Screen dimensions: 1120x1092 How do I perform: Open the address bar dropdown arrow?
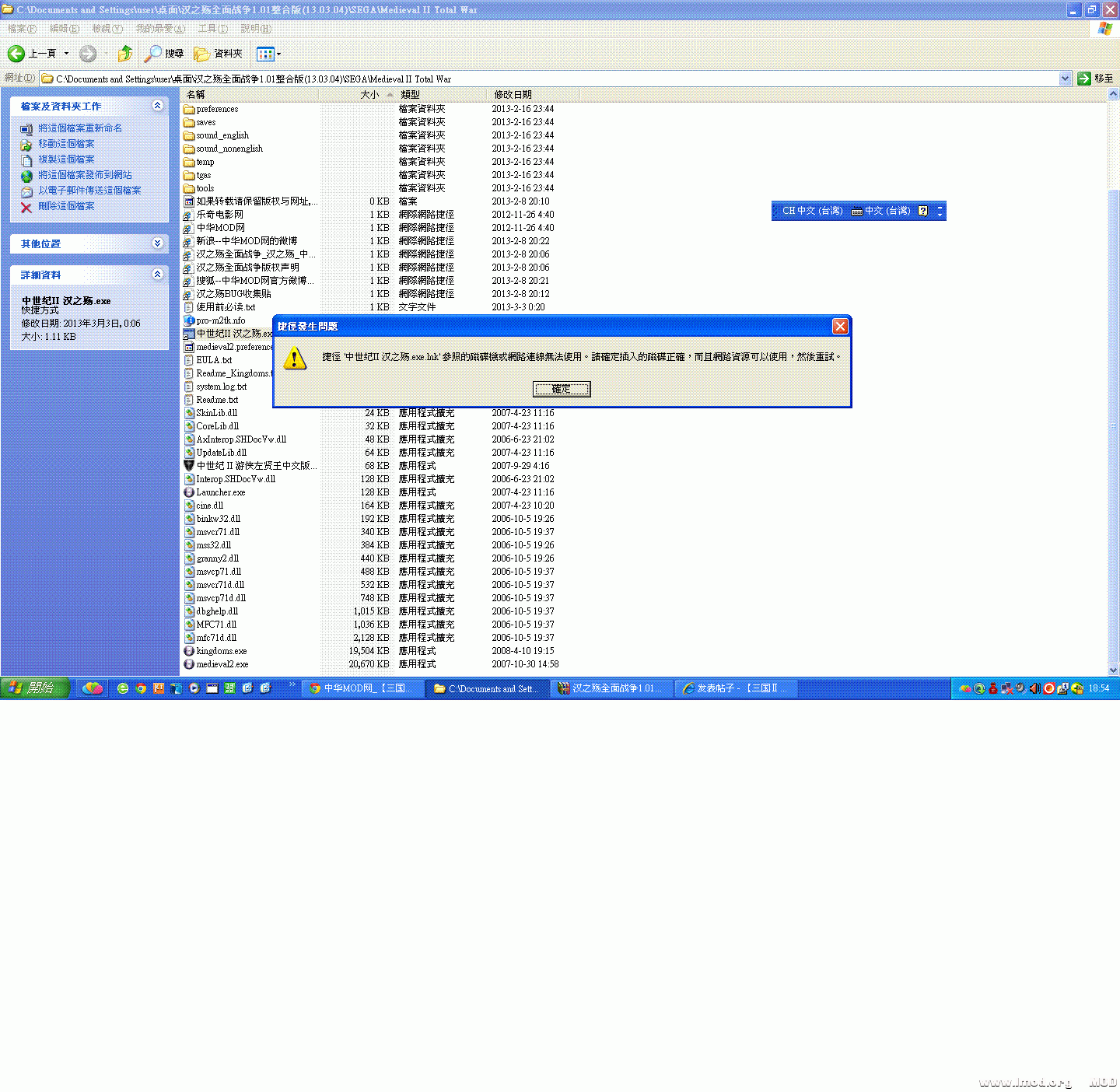(1065, 79)
